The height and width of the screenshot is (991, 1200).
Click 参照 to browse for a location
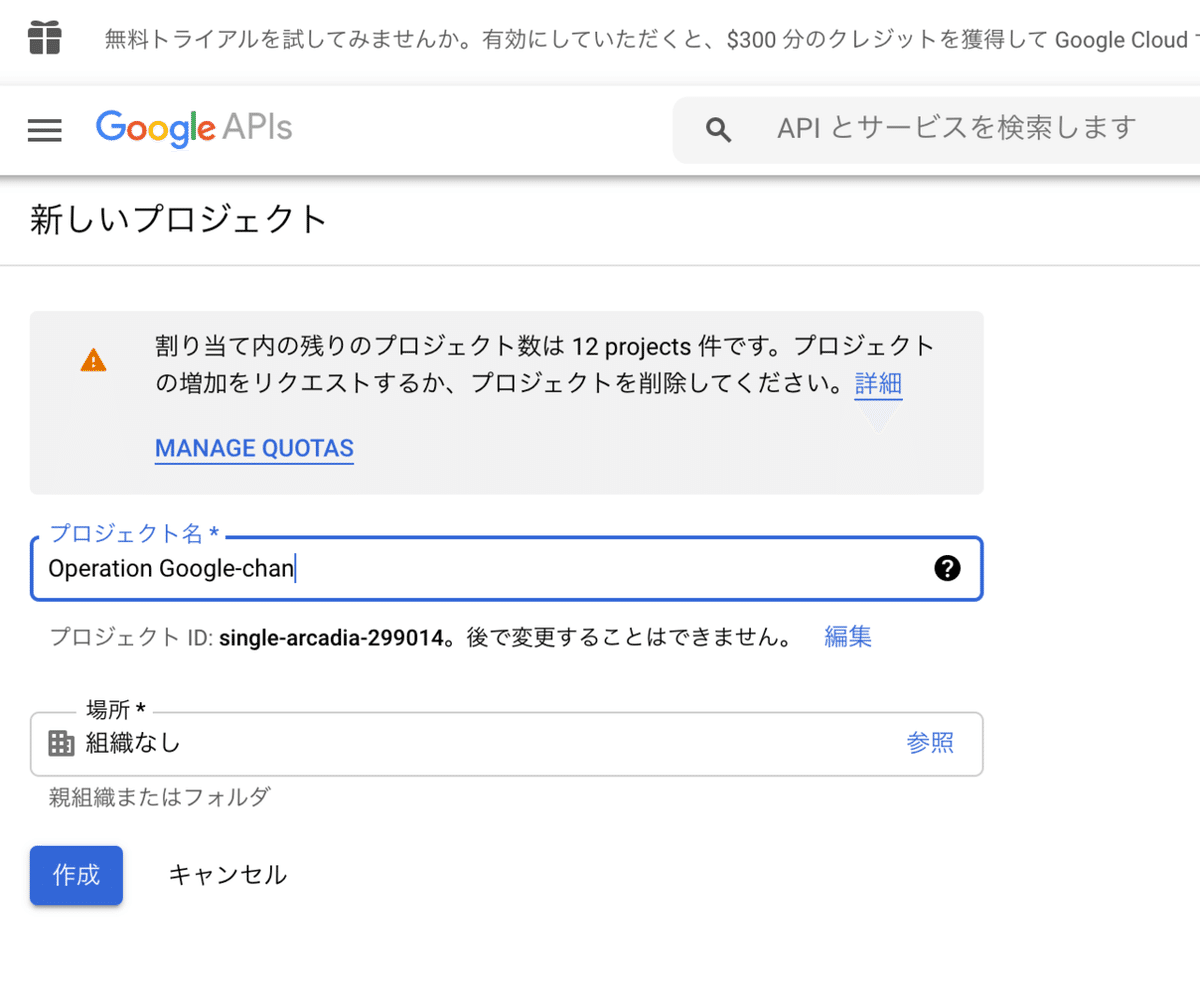(930, 743)
